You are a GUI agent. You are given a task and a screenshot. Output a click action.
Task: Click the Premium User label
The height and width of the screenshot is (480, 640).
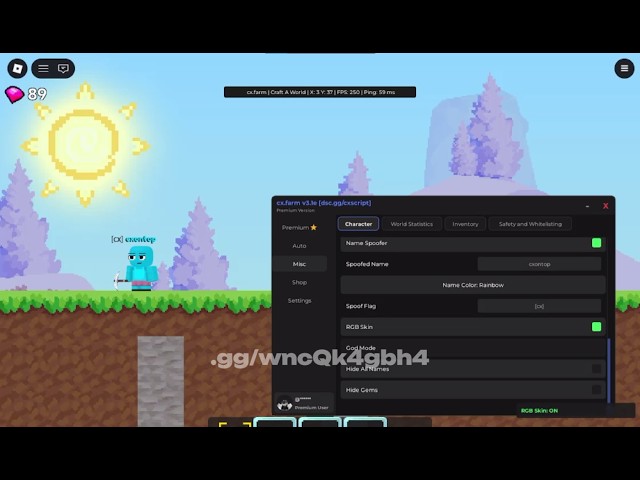[311, 408]
